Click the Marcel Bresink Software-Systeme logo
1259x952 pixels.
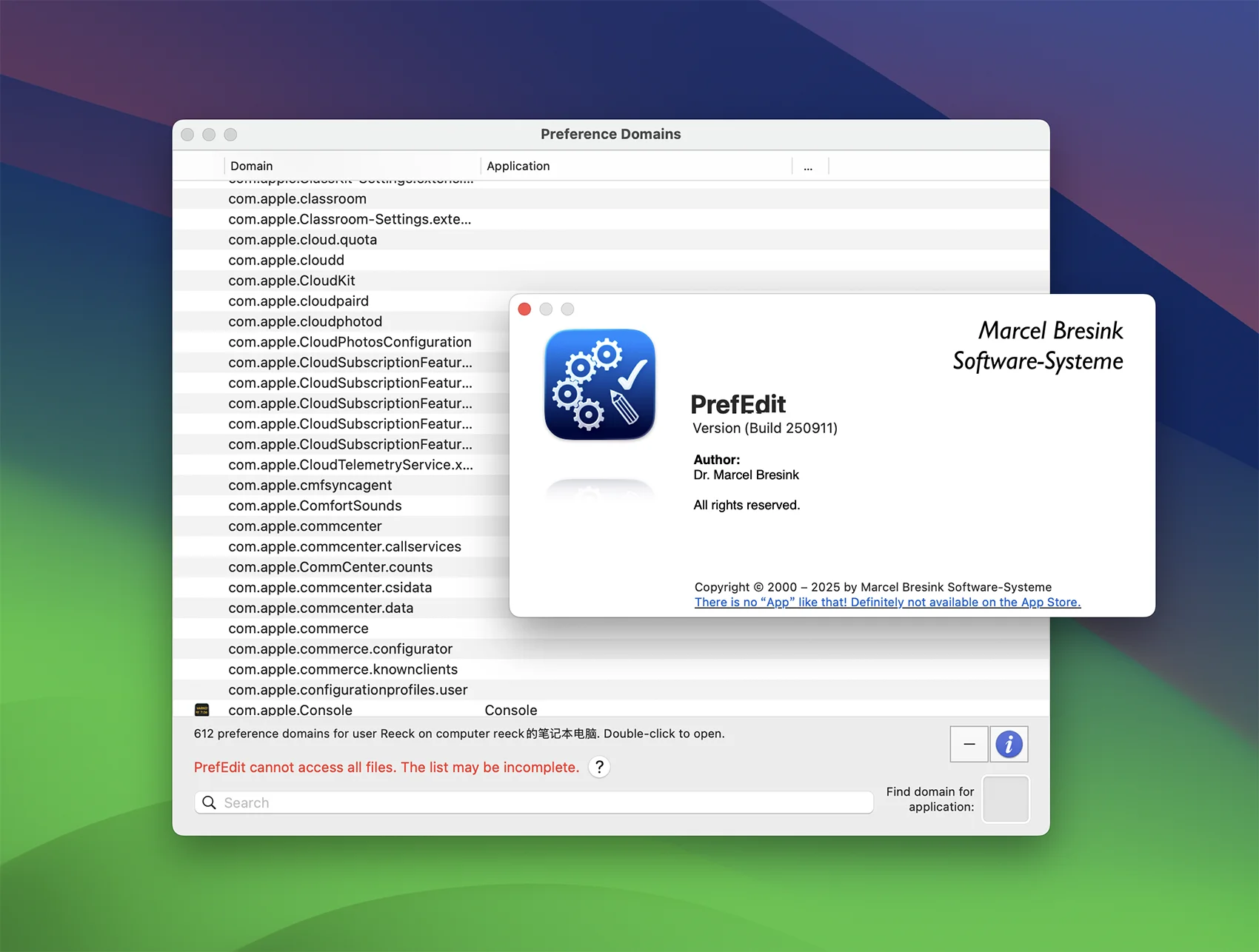click(x=1038, y=346)
